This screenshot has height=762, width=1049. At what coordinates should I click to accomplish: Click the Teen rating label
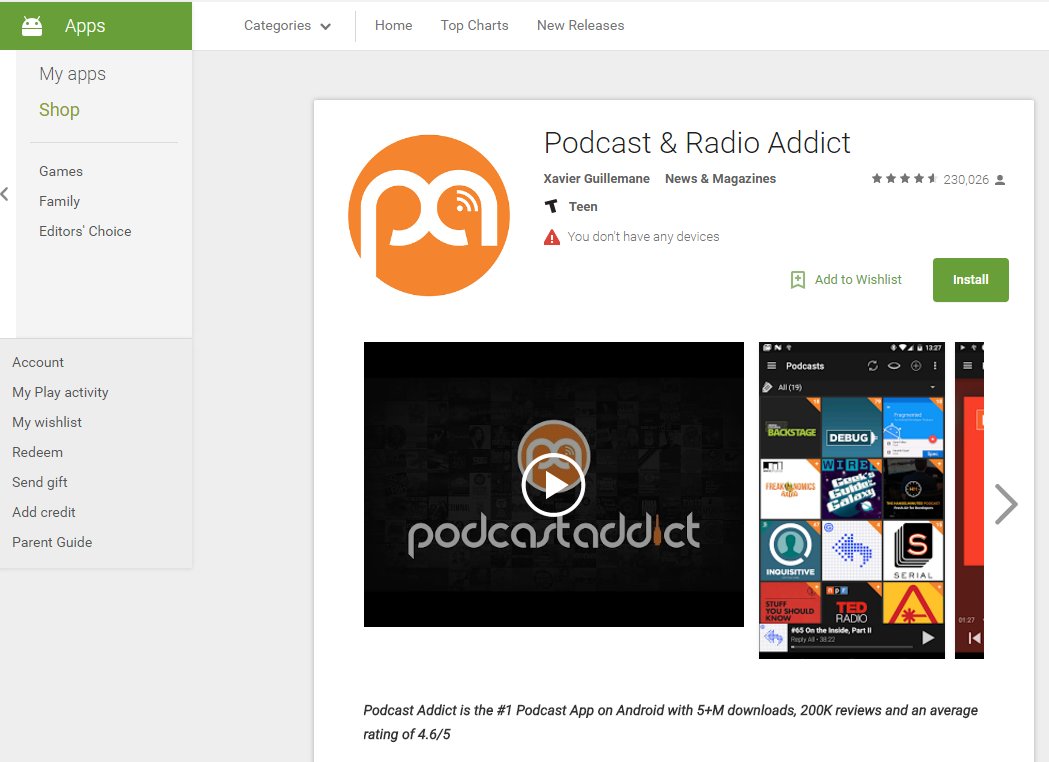583,207
